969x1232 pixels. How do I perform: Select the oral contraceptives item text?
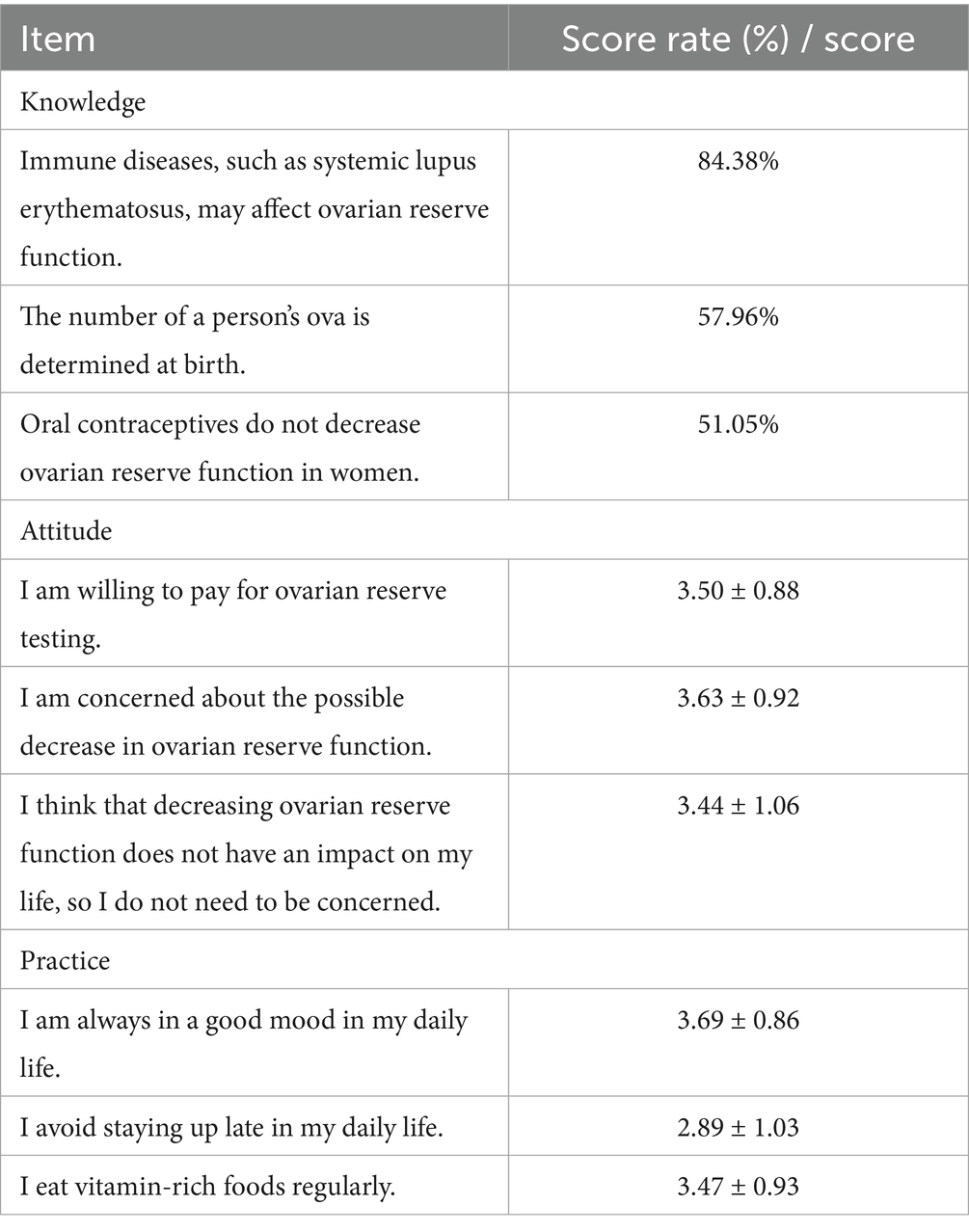[x=220, y=447]
